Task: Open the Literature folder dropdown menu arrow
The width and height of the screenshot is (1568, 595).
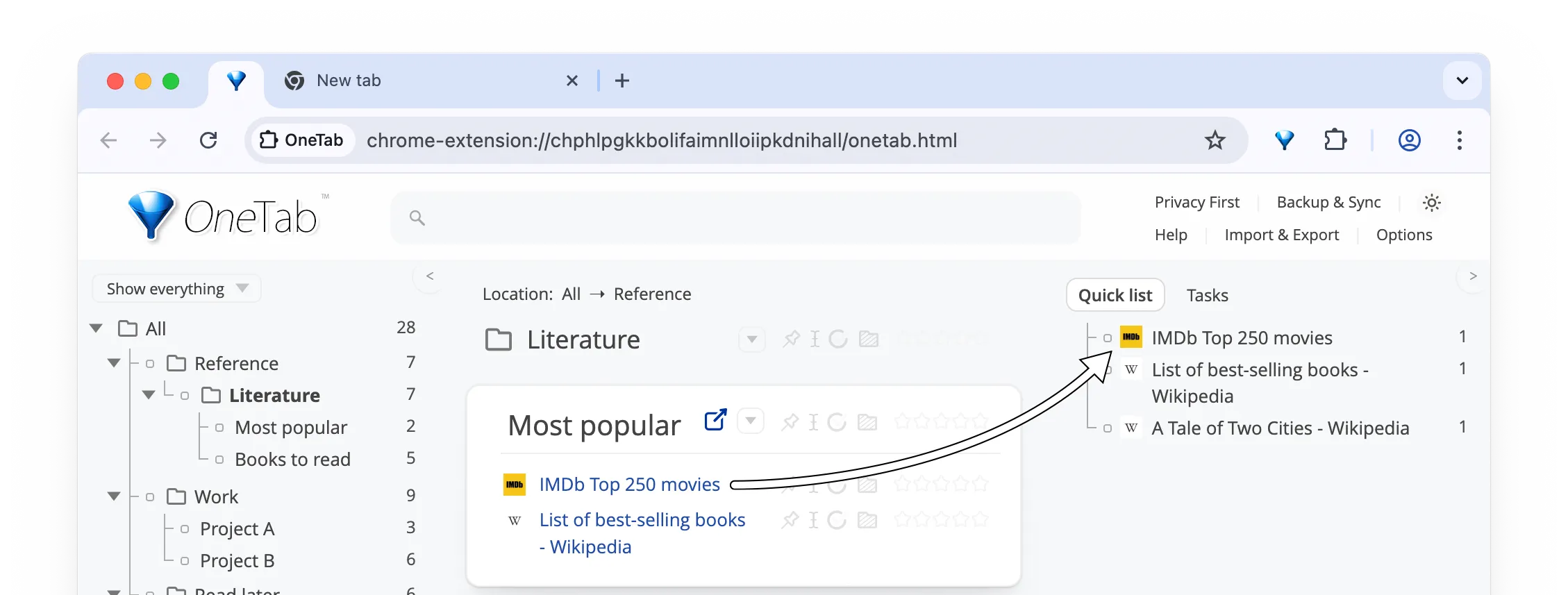Action: (x=751, y=340)
